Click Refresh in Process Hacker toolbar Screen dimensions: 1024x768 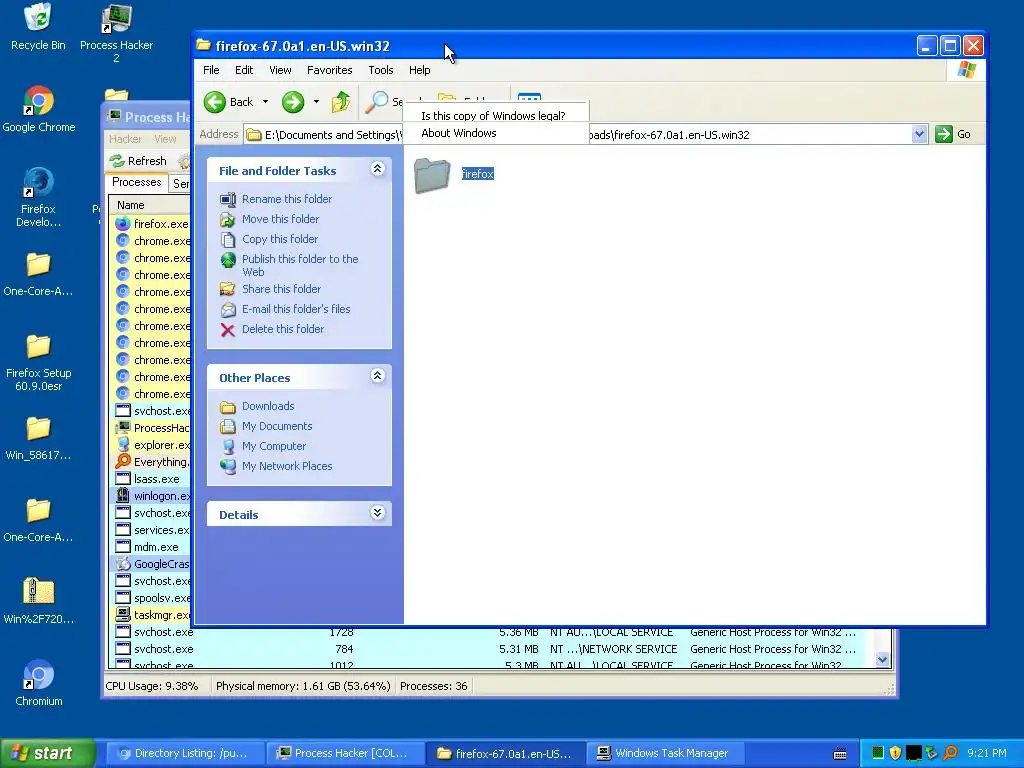pyautogui.click(x=138, y=161)
